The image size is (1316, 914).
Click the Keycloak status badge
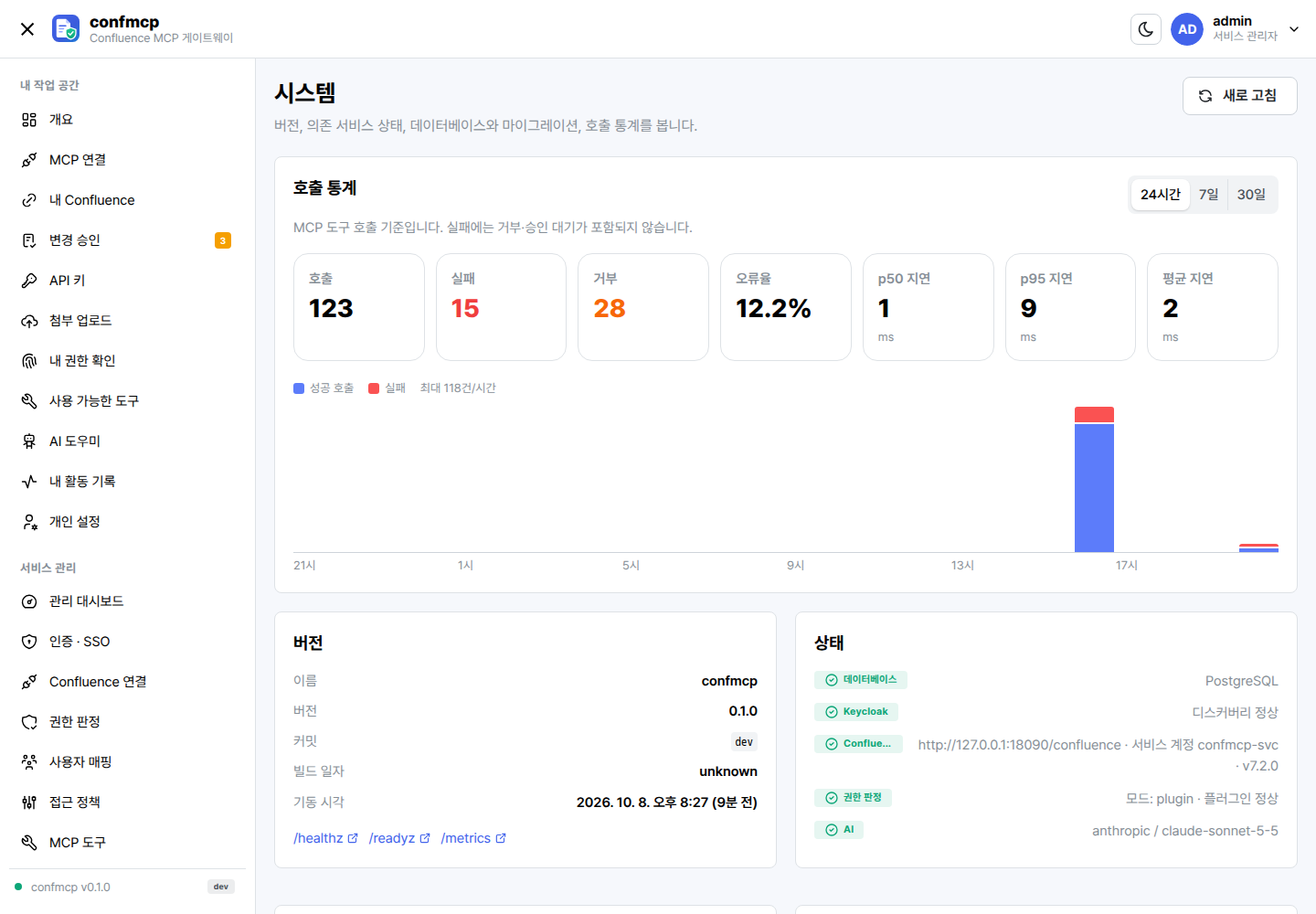pos(856,712)
